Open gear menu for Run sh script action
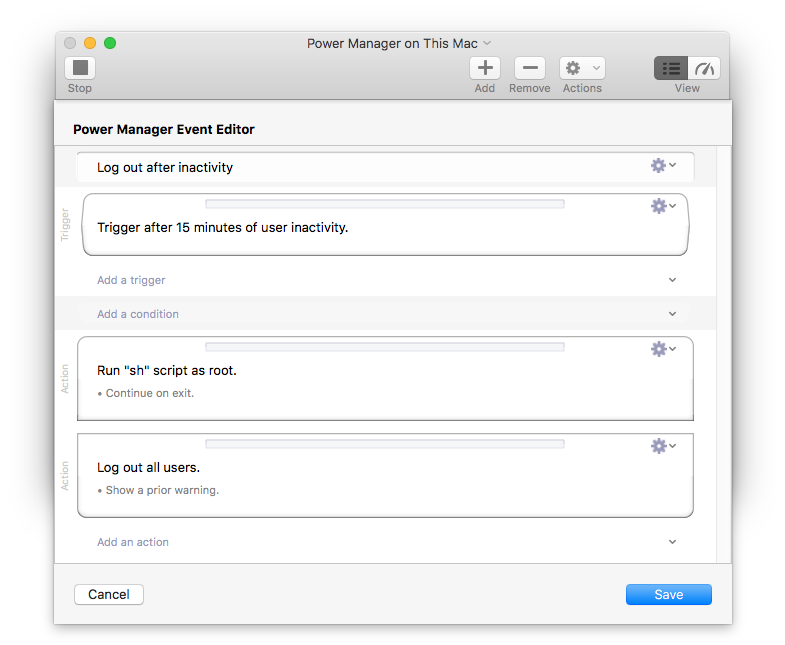 click(x=663, y=349)
